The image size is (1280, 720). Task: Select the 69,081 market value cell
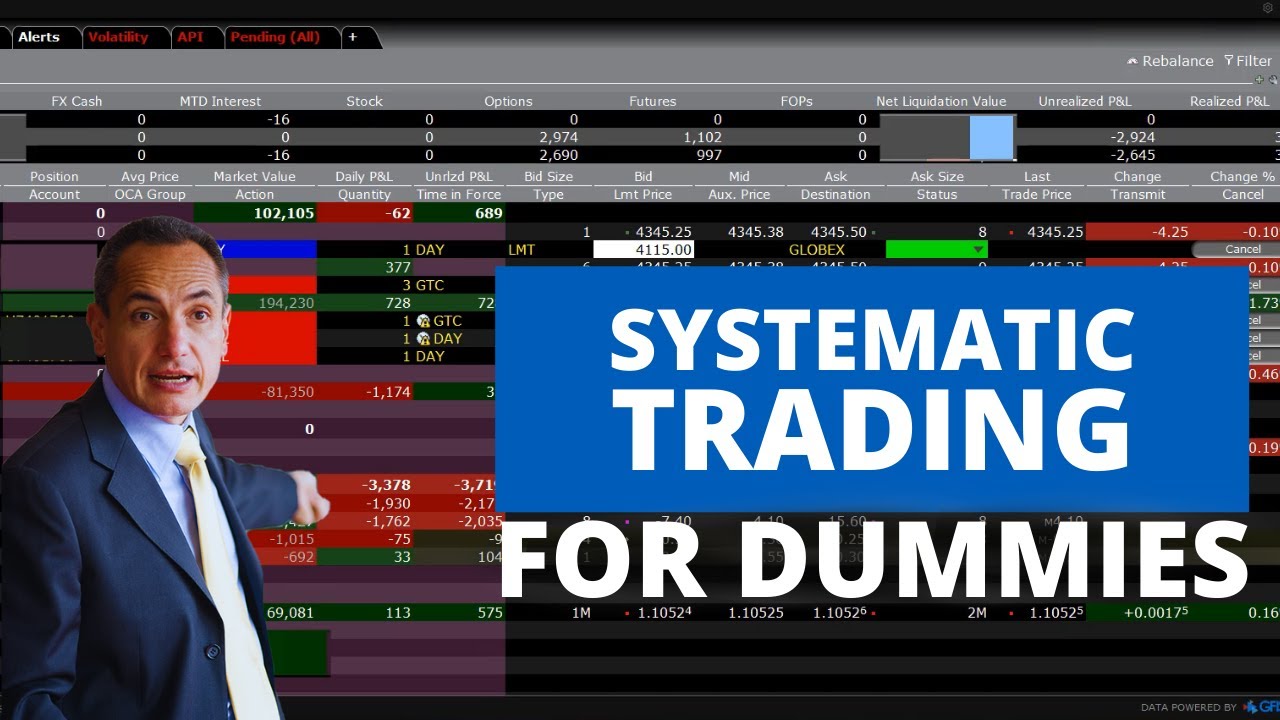(290, 612)
